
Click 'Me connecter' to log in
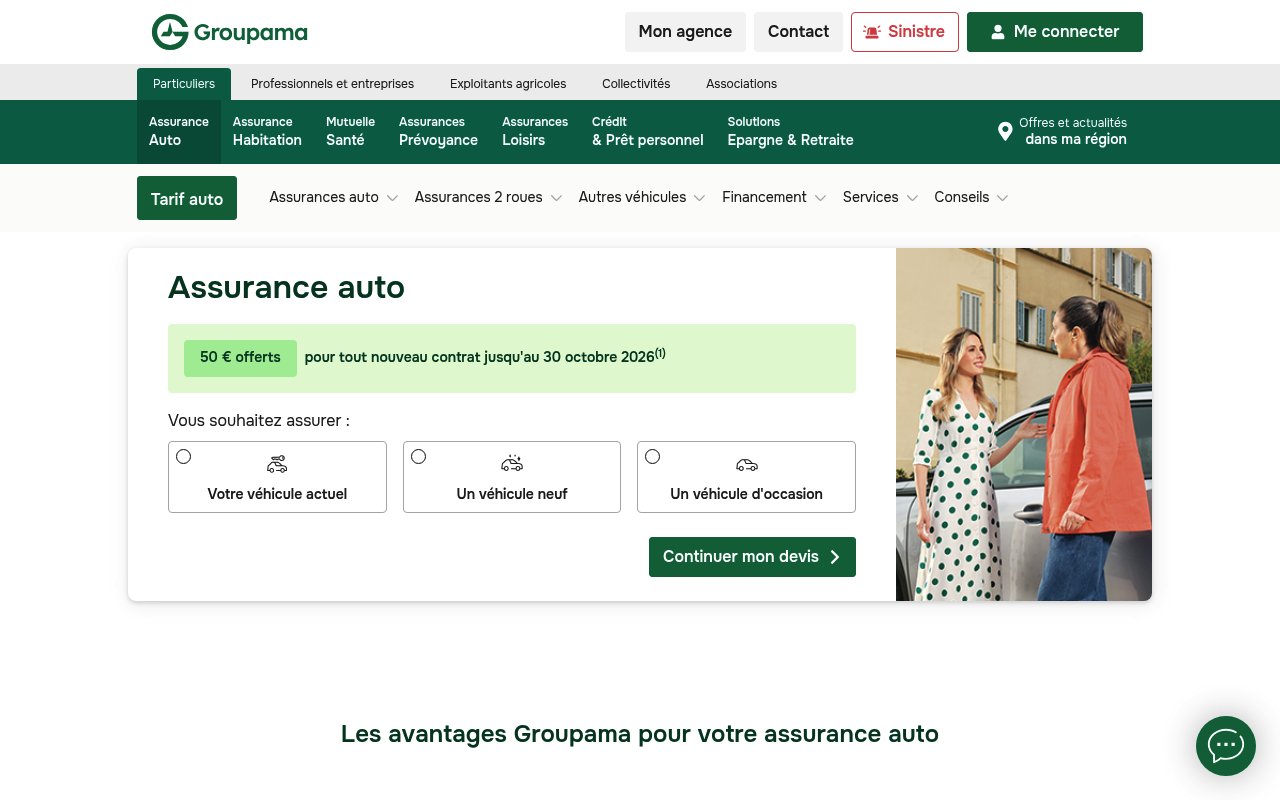click(1055, 32)
